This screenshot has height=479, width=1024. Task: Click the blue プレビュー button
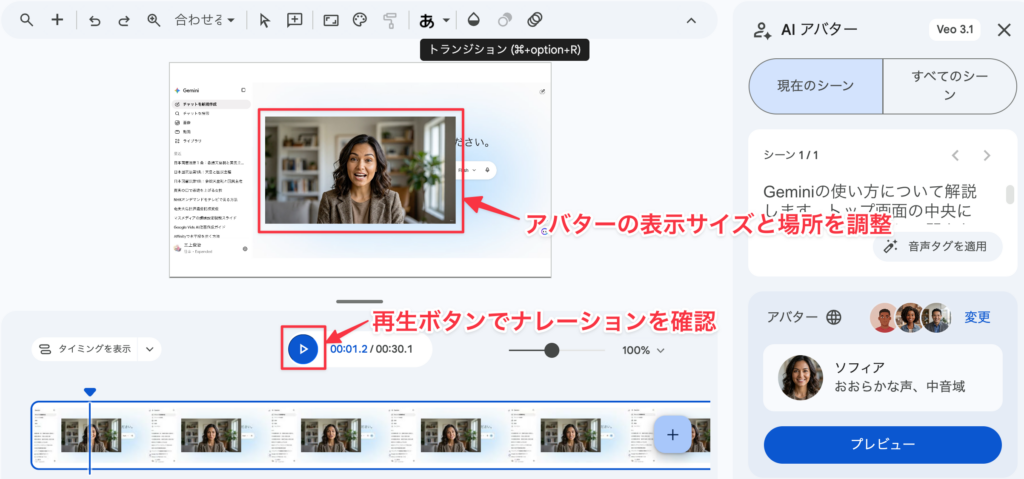click(882, 445)
